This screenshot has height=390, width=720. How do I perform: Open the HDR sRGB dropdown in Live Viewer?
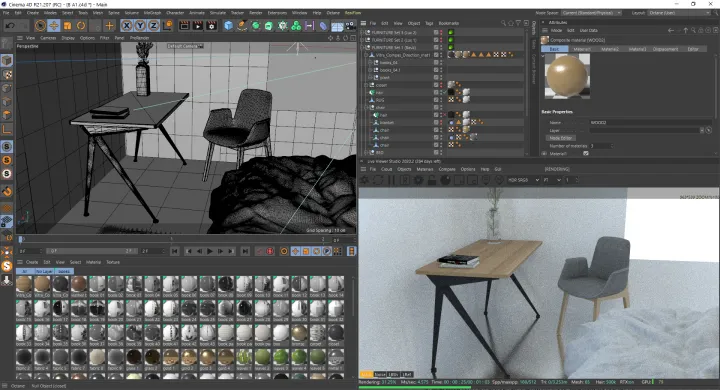click(523, 180)
